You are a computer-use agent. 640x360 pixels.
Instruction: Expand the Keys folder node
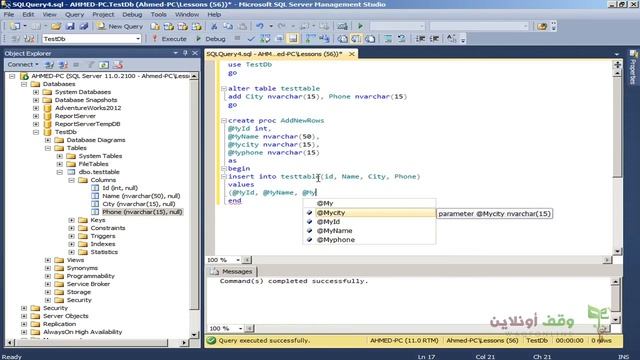click(x=72, y=220)
